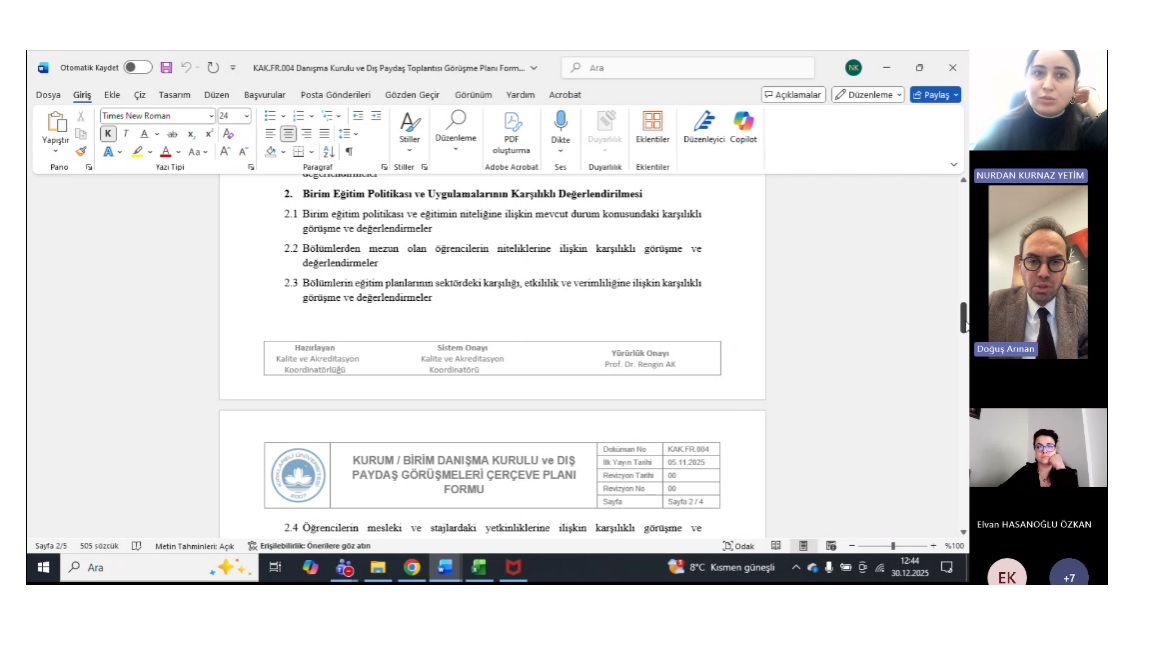Show paragraph marks with the pilcrow icon
1152x648 pixels.
[x=349, y=152]
